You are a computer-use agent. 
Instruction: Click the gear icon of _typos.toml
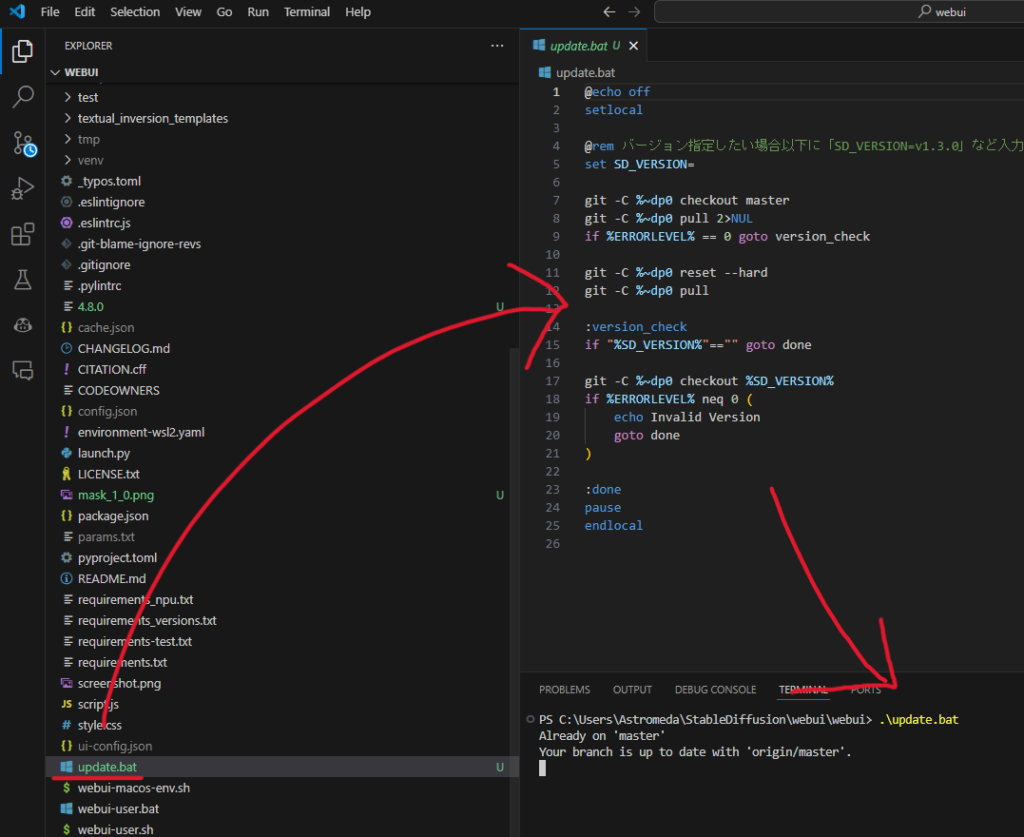66,181
